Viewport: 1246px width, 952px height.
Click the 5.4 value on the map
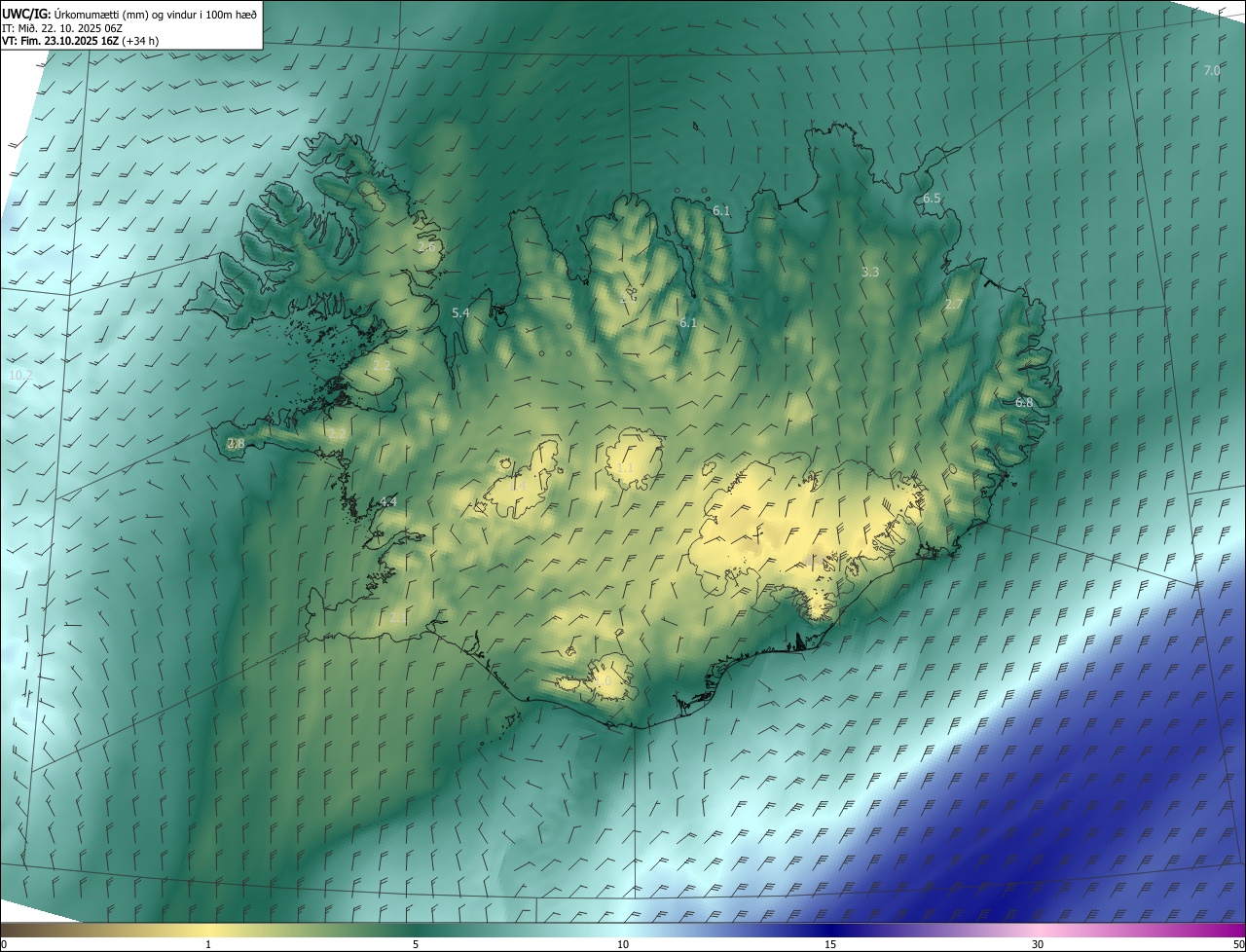[460, 312]
